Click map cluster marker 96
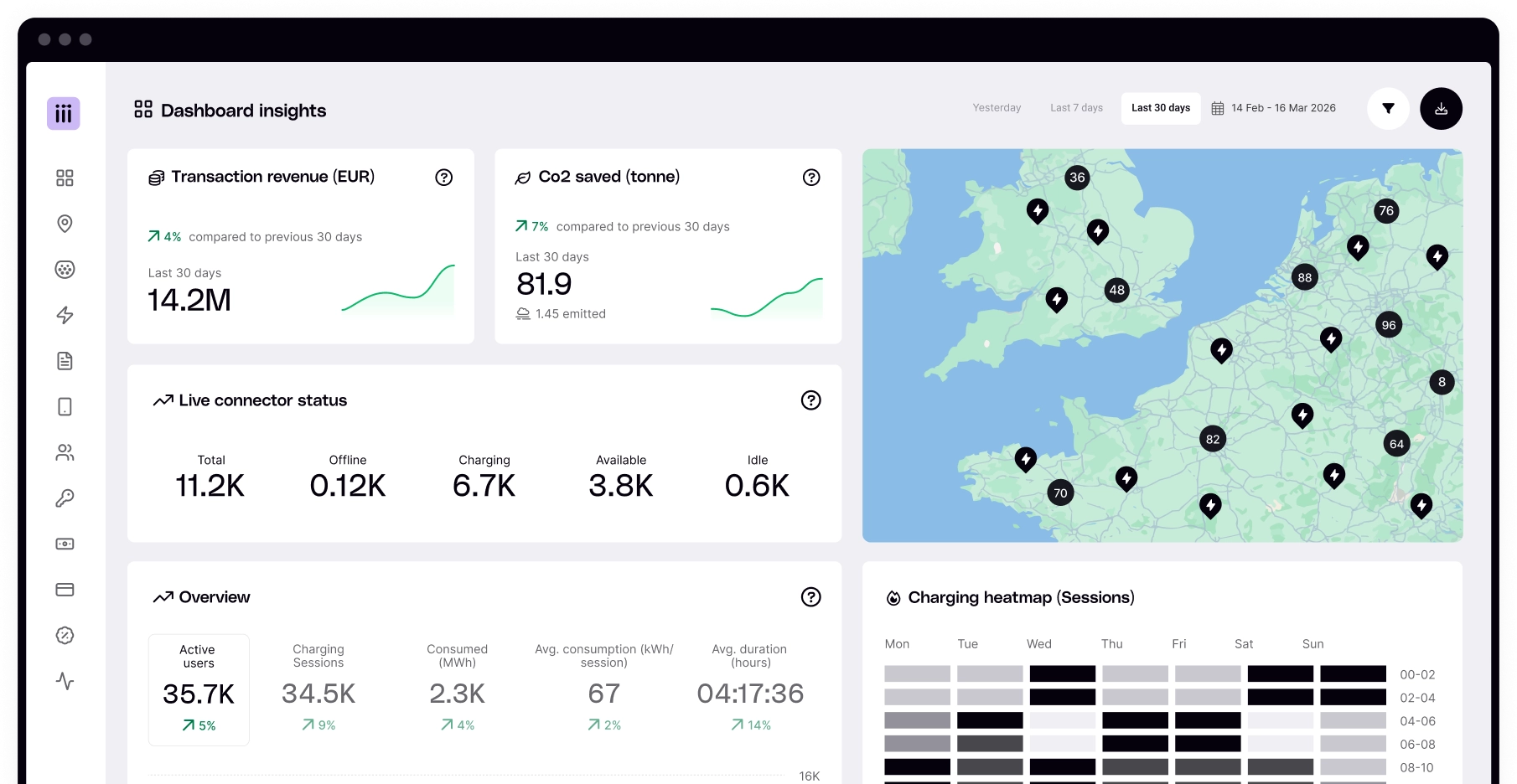The width and height of the screenshot is (1517, 784). tap(1389, 325)
